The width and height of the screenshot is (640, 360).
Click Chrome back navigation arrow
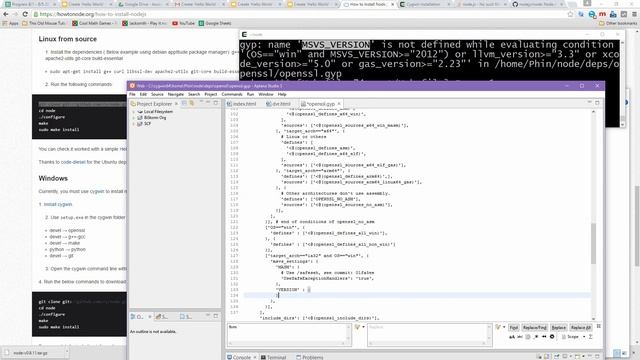tap(6, 14)
